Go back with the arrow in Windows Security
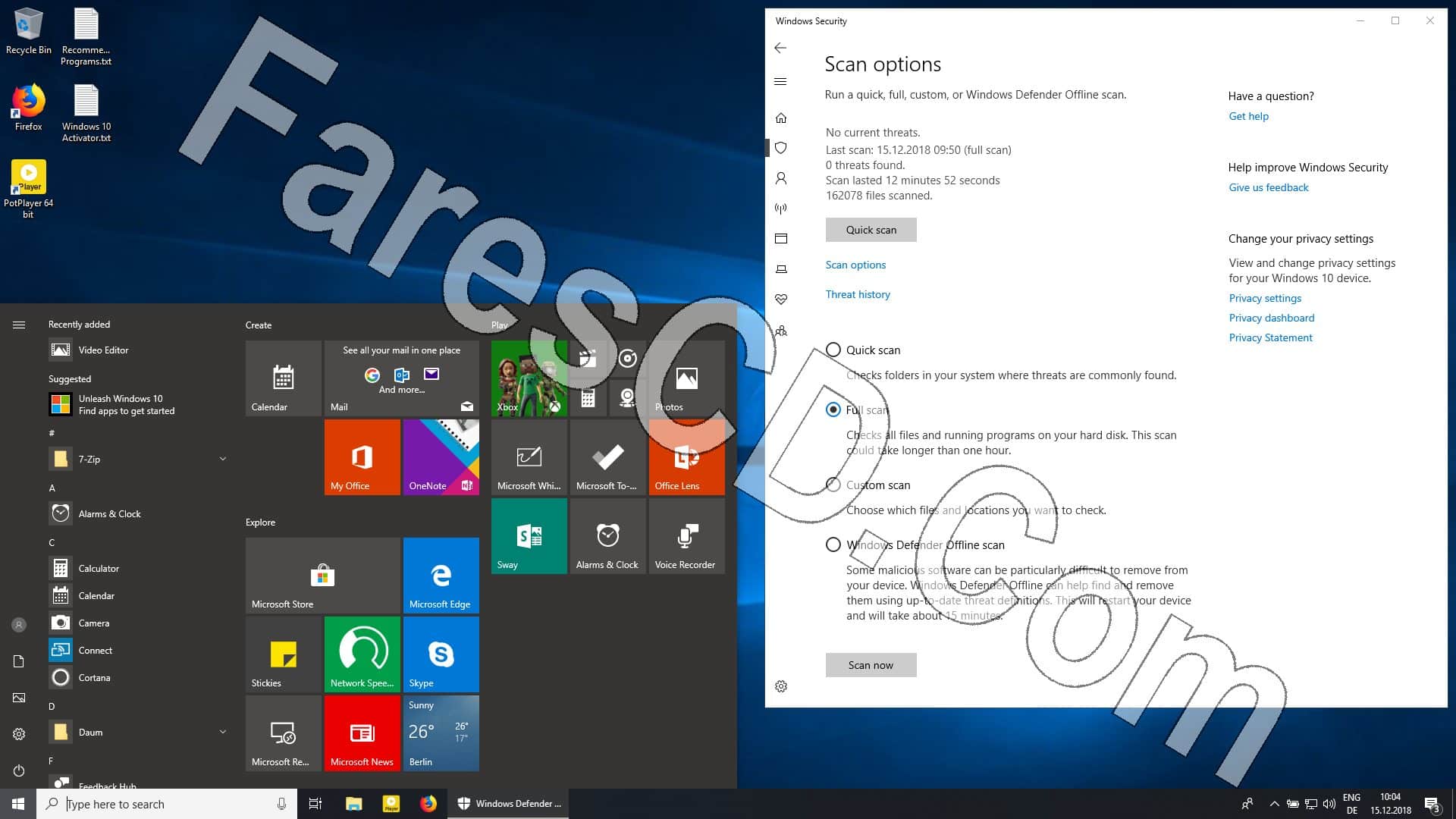Screen dimensions: 1456x819 tap(780, 48)
